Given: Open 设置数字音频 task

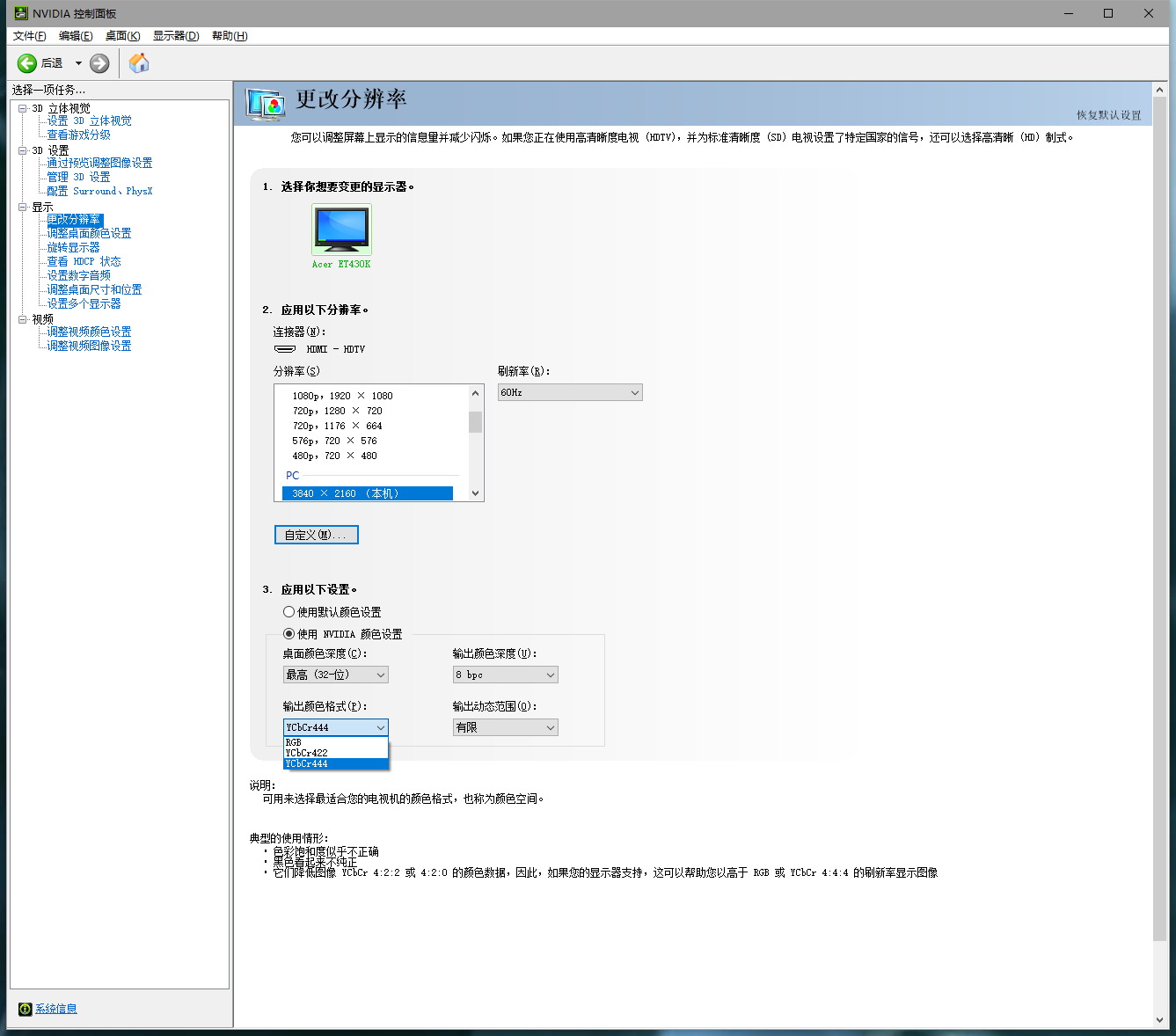Looking at the screenshot, I should coord(78,275).
